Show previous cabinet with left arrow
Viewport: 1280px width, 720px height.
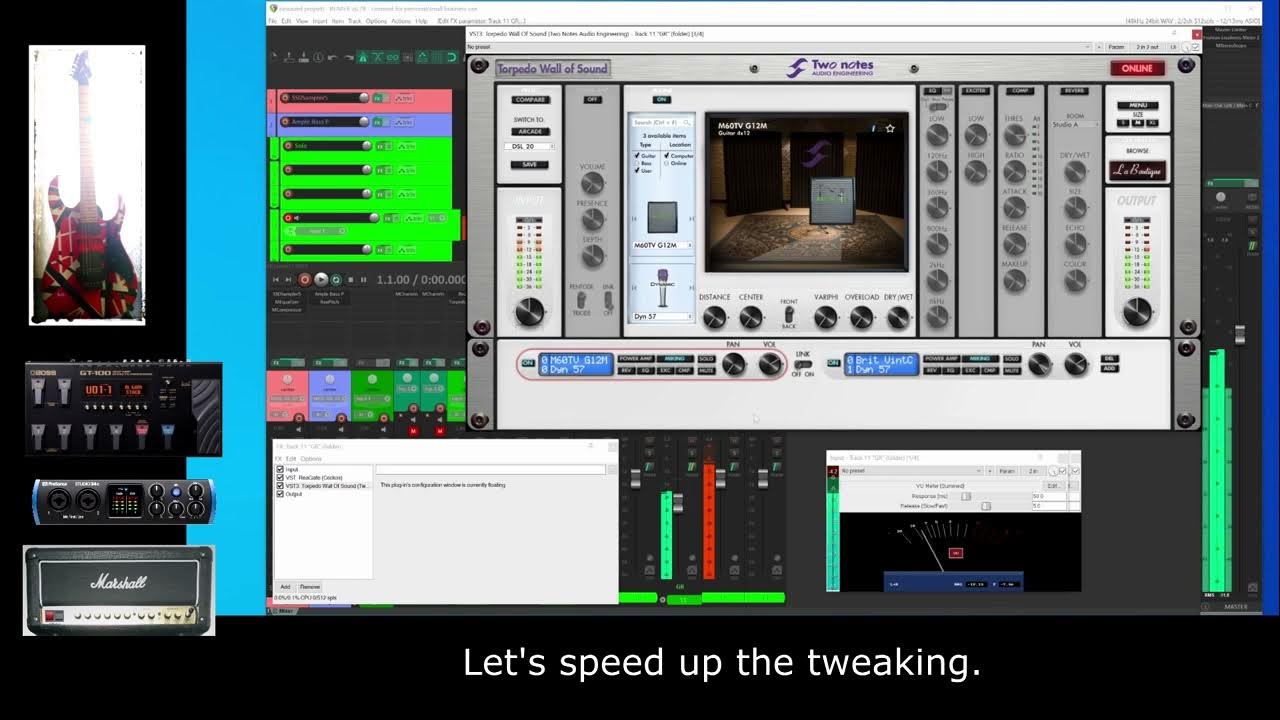tap(633, 218)
